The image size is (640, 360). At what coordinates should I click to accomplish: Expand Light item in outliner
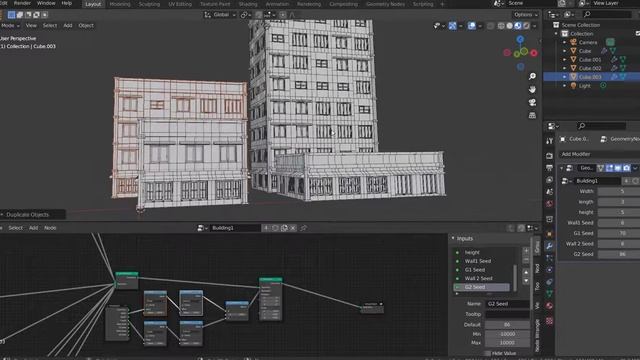point(564,86)
